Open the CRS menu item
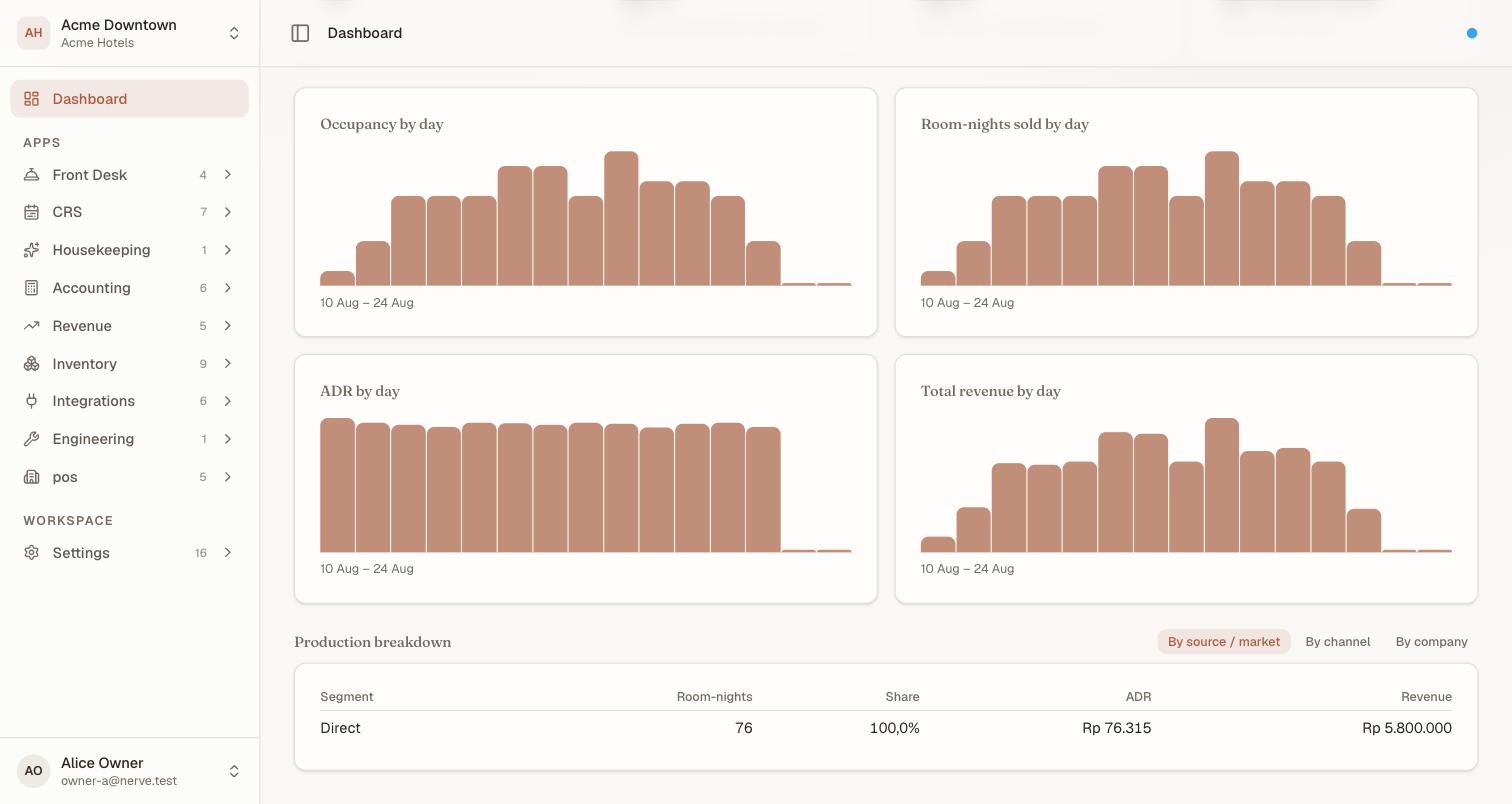 pyautogui.click(x=130, y=212)
